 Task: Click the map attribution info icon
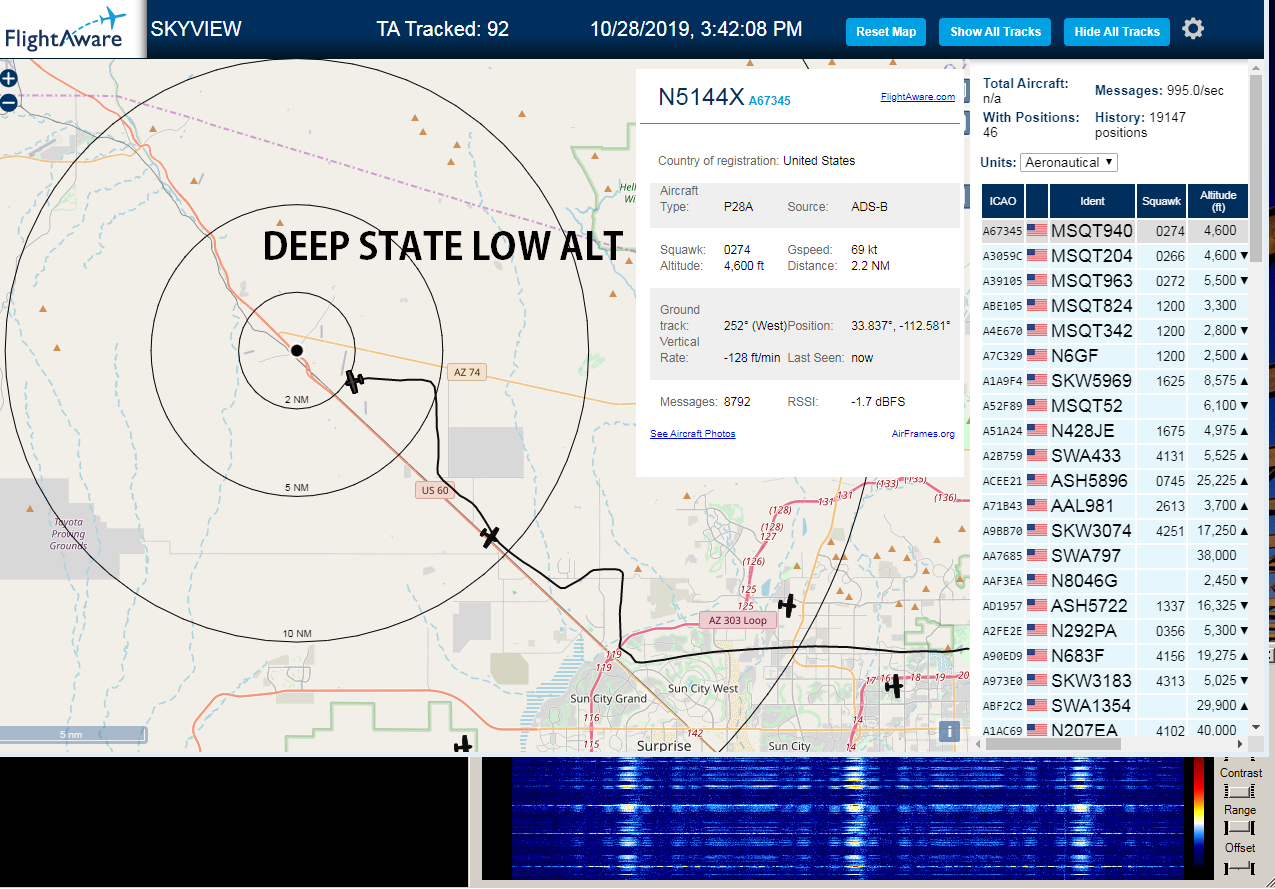click(950, 731)
